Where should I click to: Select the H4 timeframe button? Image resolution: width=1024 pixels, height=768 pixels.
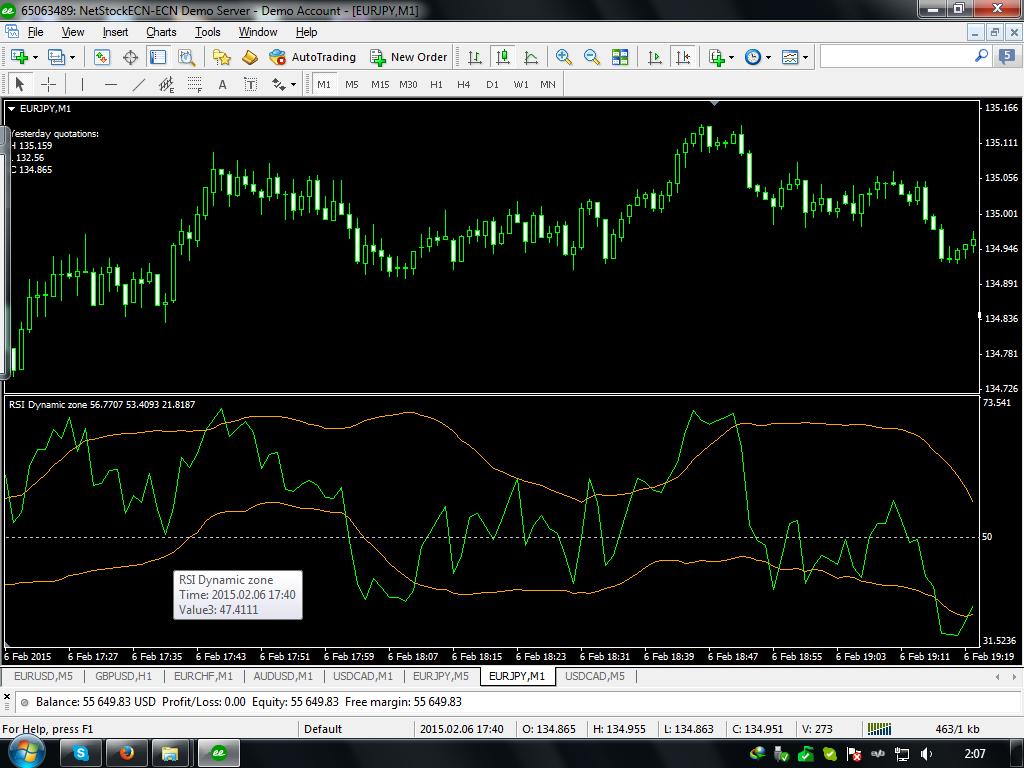(463, 84)
